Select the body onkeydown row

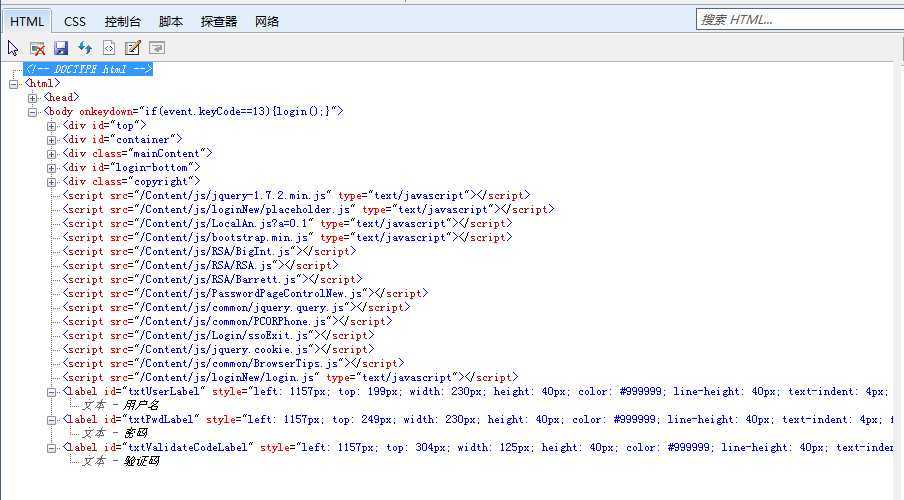pyautogui.click(x=193, y=111)
